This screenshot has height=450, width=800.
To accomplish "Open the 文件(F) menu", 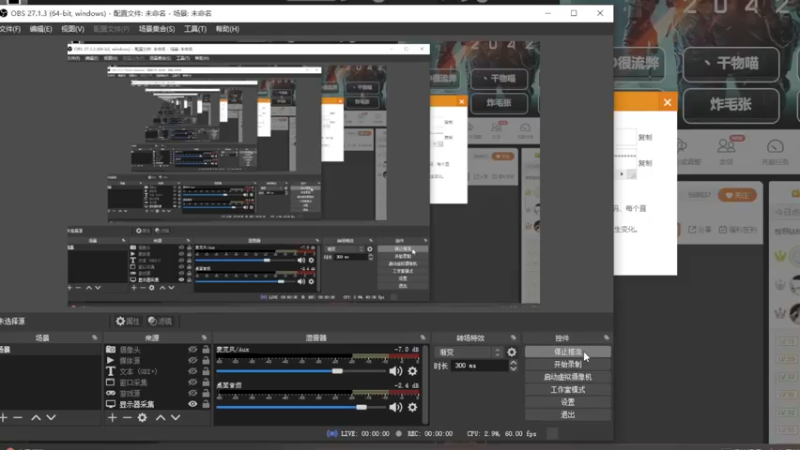I will coord(10,29).
